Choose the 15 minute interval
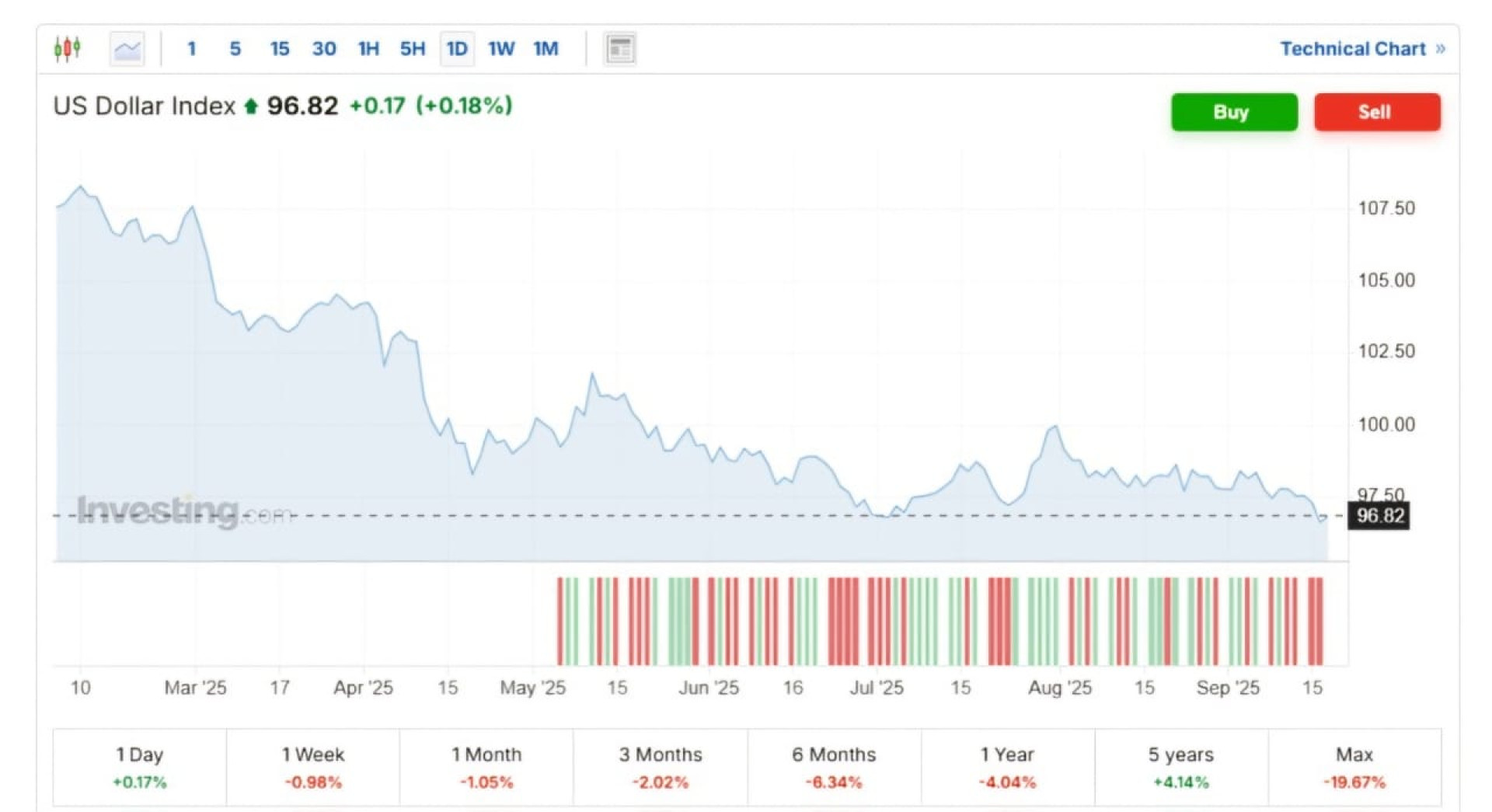This screenshot has width=1492, height=812. pyautogui.click(x=279, y=49)
